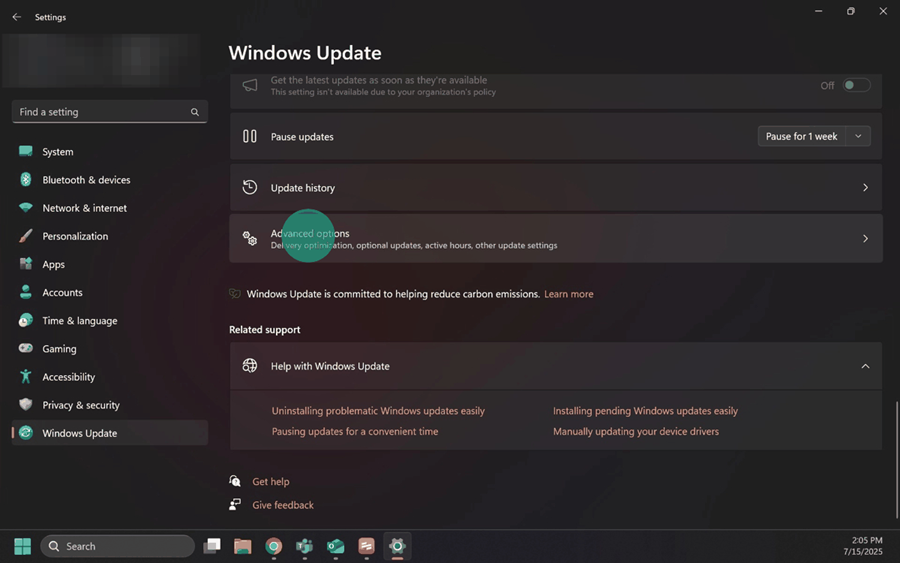Image resolution: width=900 pixels, height=563 pixels.
Task: Click the back arrow in Settings title bar
Action: [16, 17]
